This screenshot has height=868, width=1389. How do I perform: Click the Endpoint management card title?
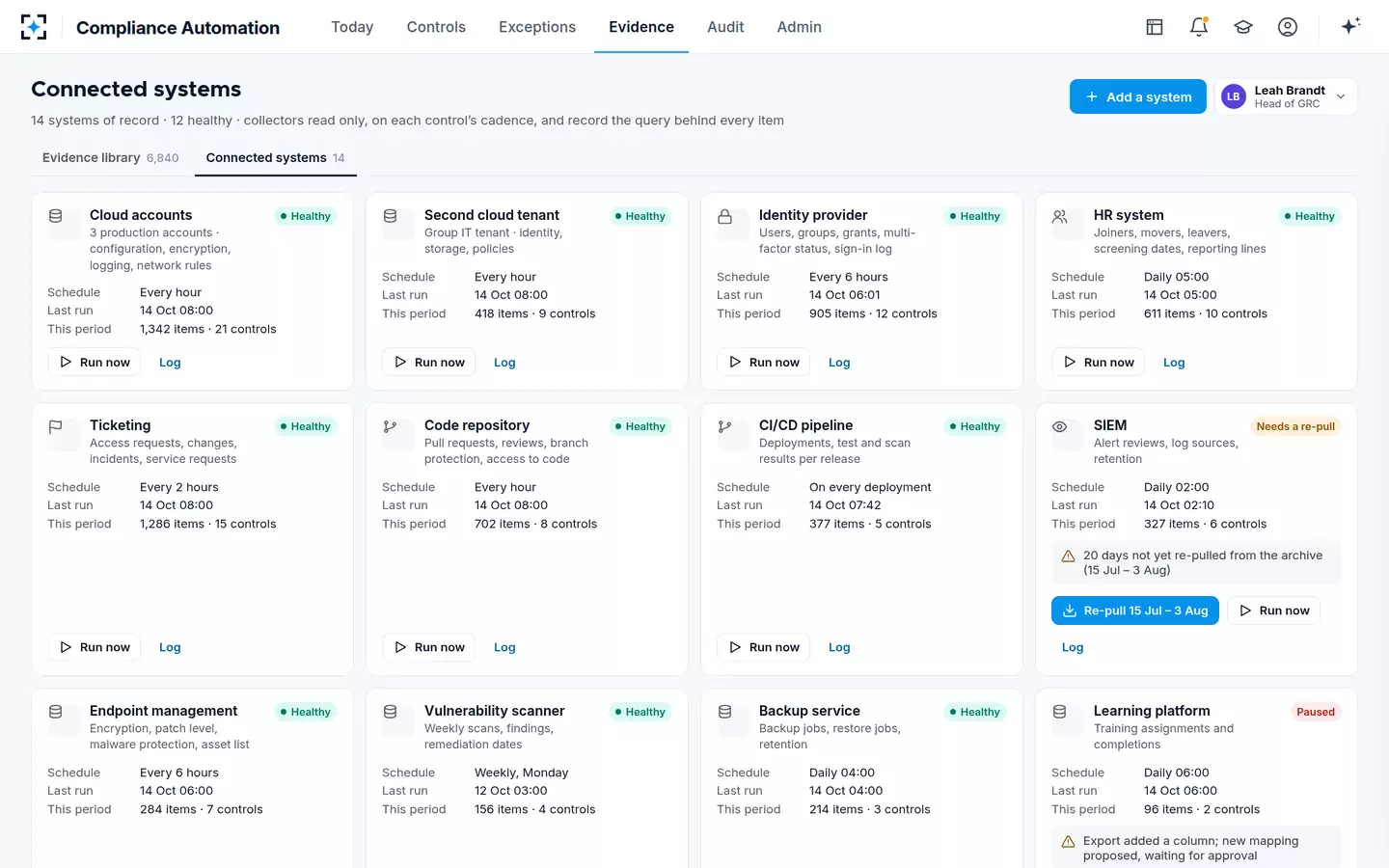164,711
